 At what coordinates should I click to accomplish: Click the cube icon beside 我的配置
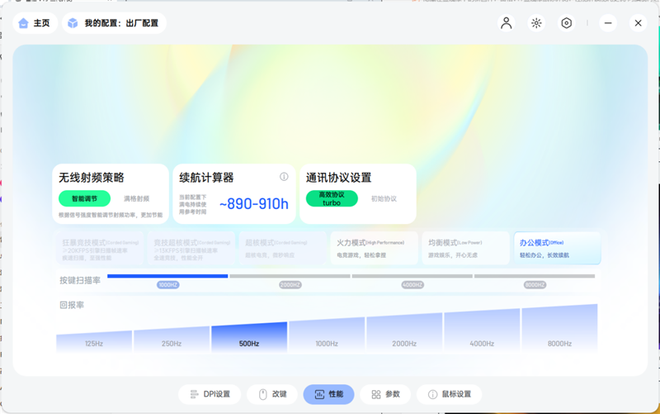[73, 23]
